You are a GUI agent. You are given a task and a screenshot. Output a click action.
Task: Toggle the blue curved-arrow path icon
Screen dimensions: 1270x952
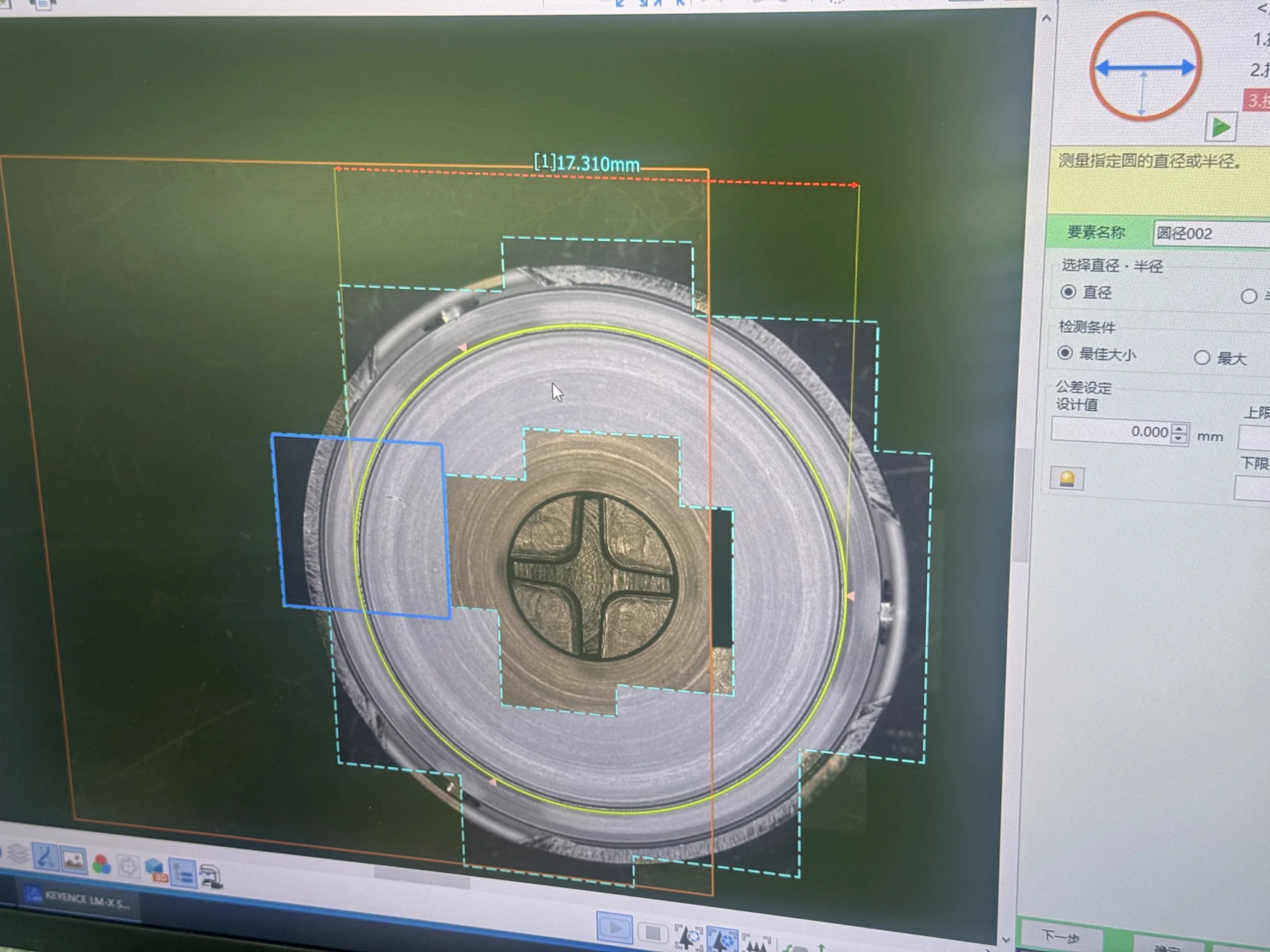[x=45, y=858]
